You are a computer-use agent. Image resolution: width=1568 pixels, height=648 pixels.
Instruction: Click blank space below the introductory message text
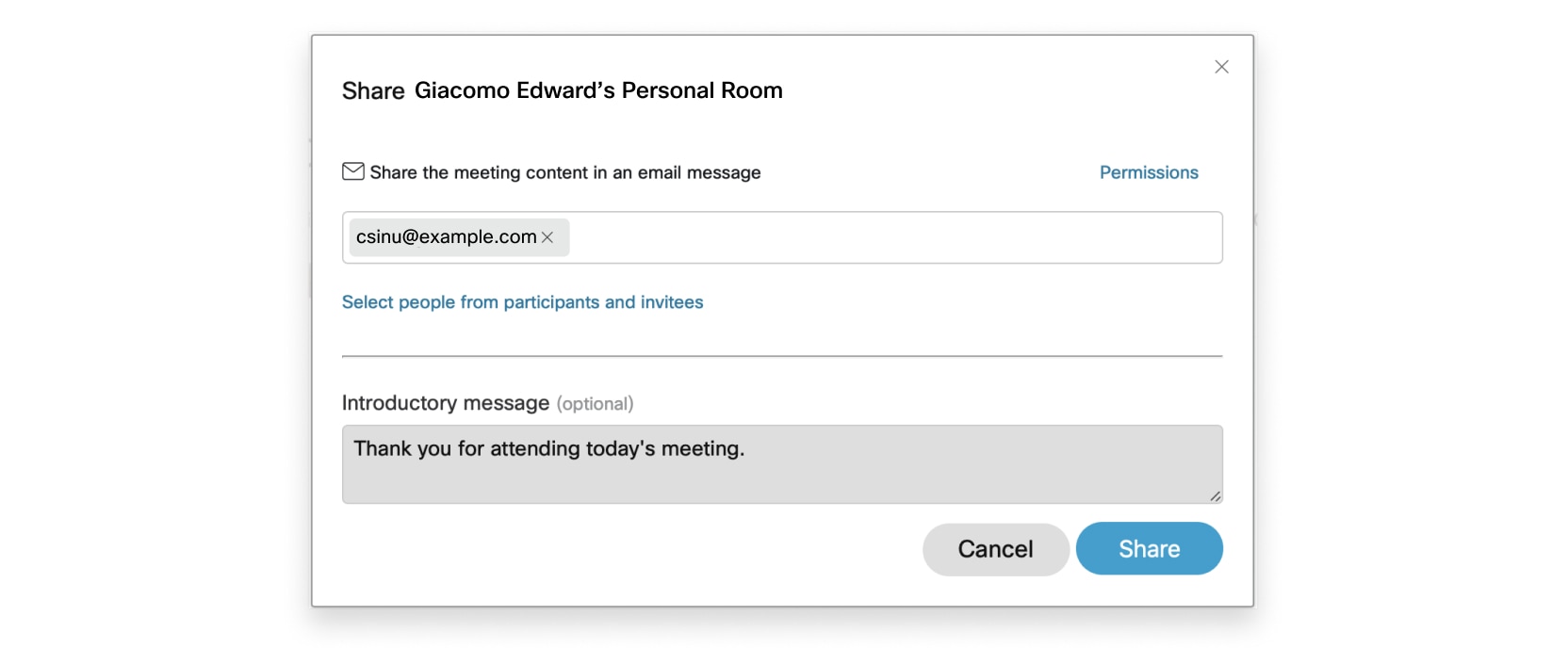[782, 483]
